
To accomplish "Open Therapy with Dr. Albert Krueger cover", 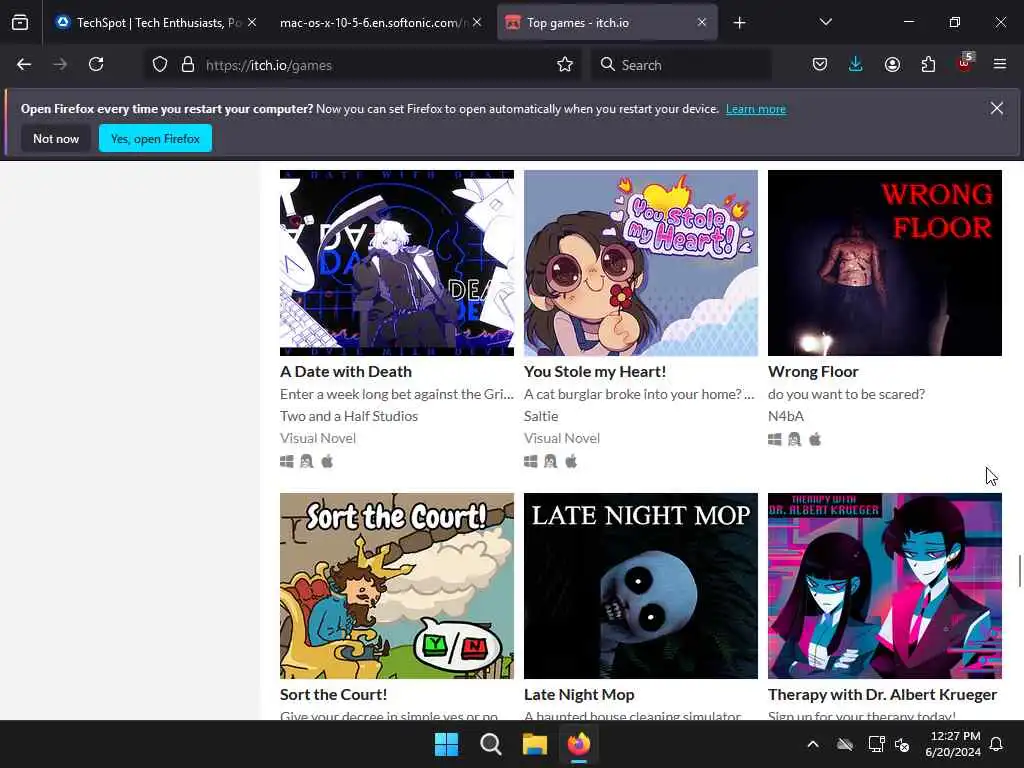I will 885,586.
